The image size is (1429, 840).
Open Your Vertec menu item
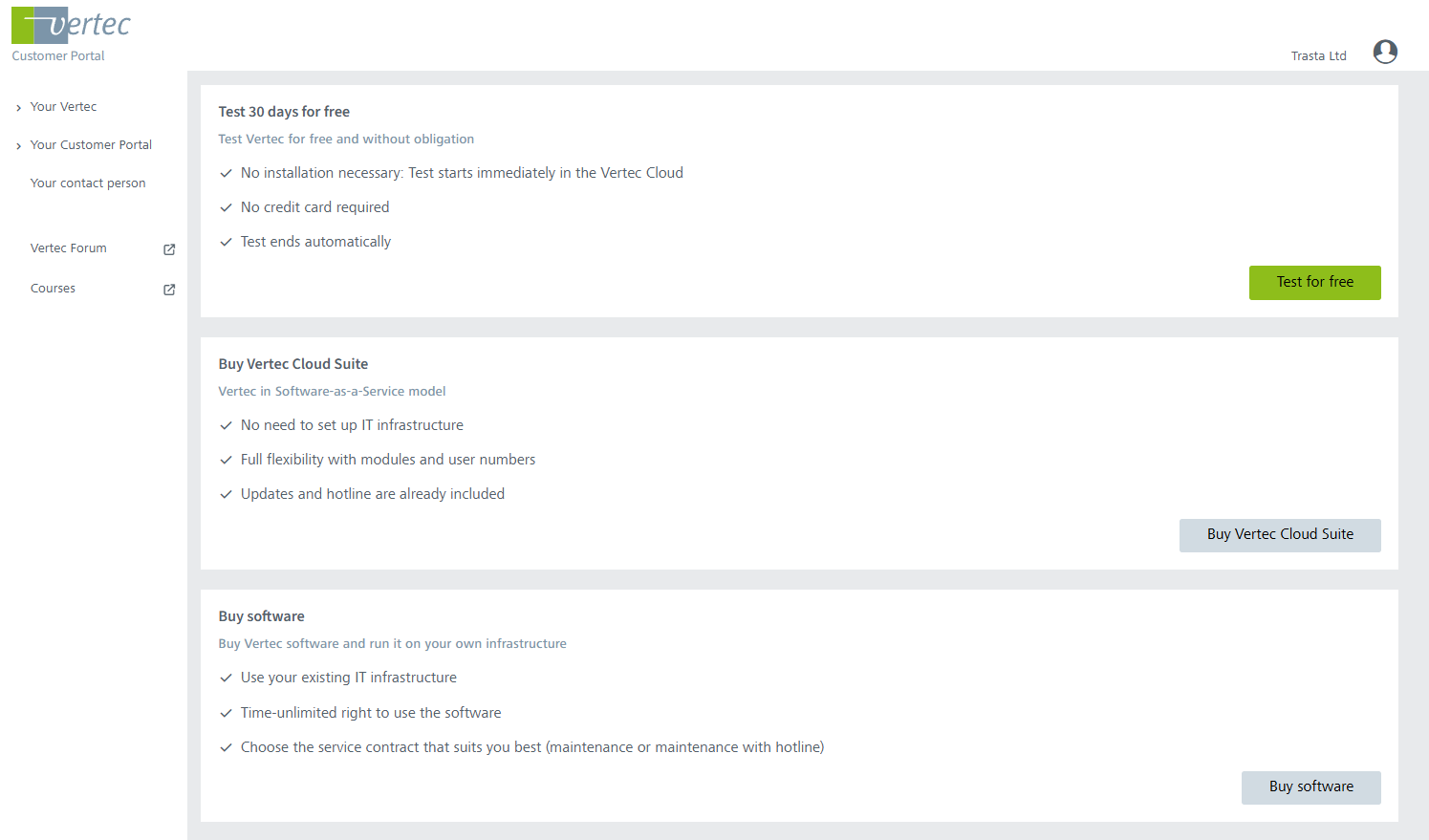[x=63, y=107]
